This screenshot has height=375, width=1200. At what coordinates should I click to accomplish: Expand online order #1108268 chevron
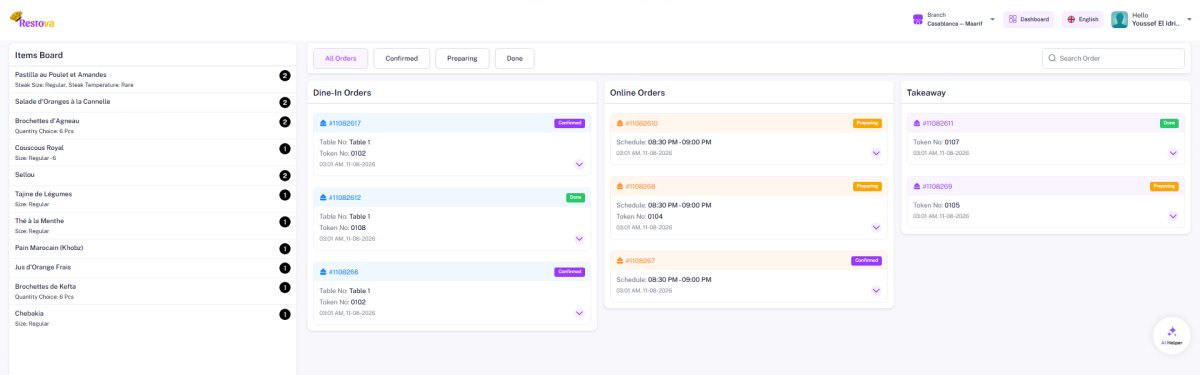[876, 227]
